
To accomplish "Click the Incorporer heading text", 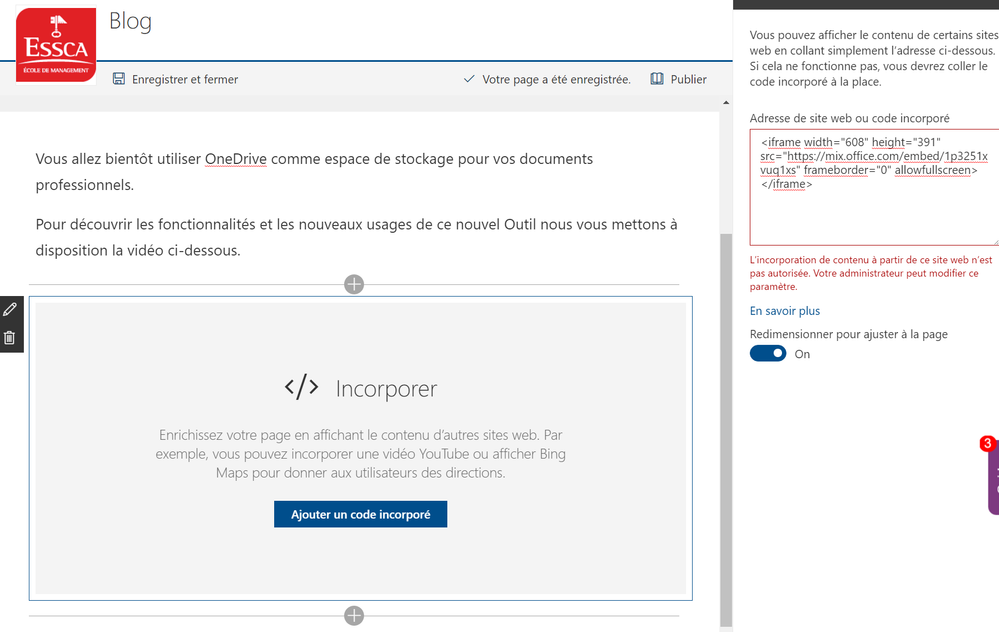I will 386,389.
